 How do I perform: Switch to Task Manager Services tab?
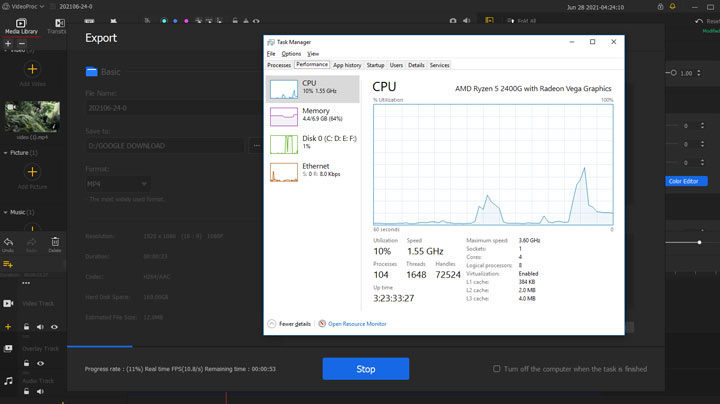coord(439,65)
